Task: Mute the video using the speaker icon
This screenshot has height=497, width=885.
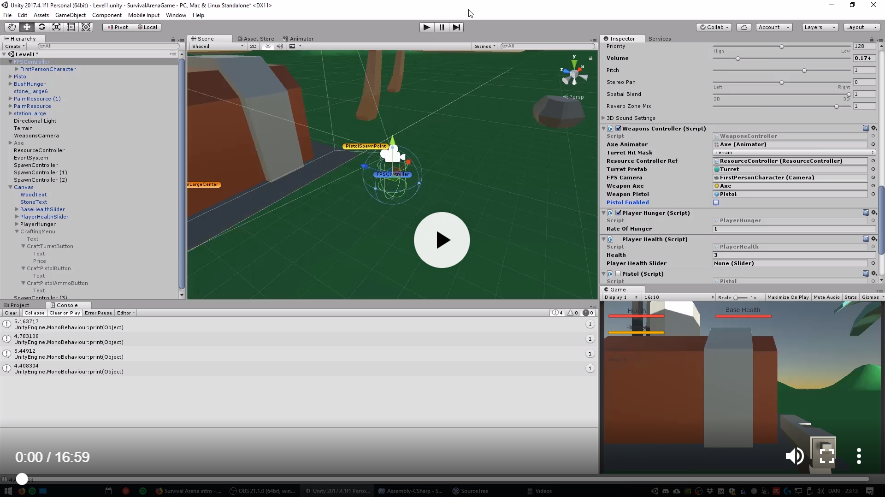Action: 794,456
